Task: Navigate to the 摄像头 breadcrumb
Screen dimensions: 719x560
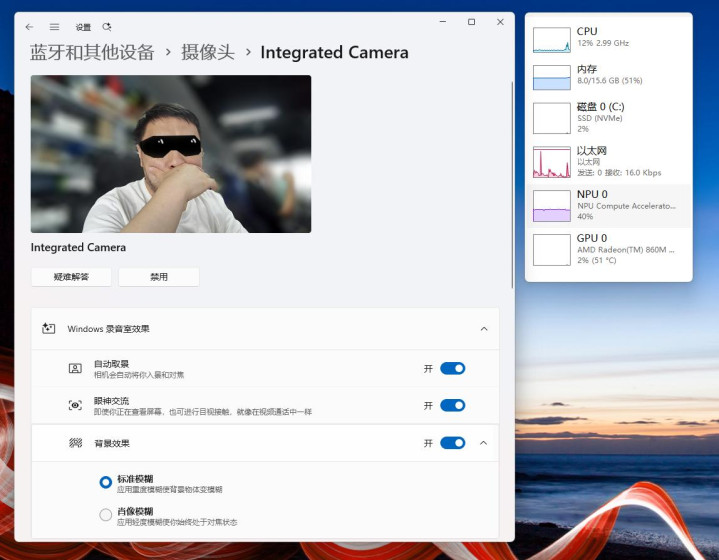Action: point(207,52)
